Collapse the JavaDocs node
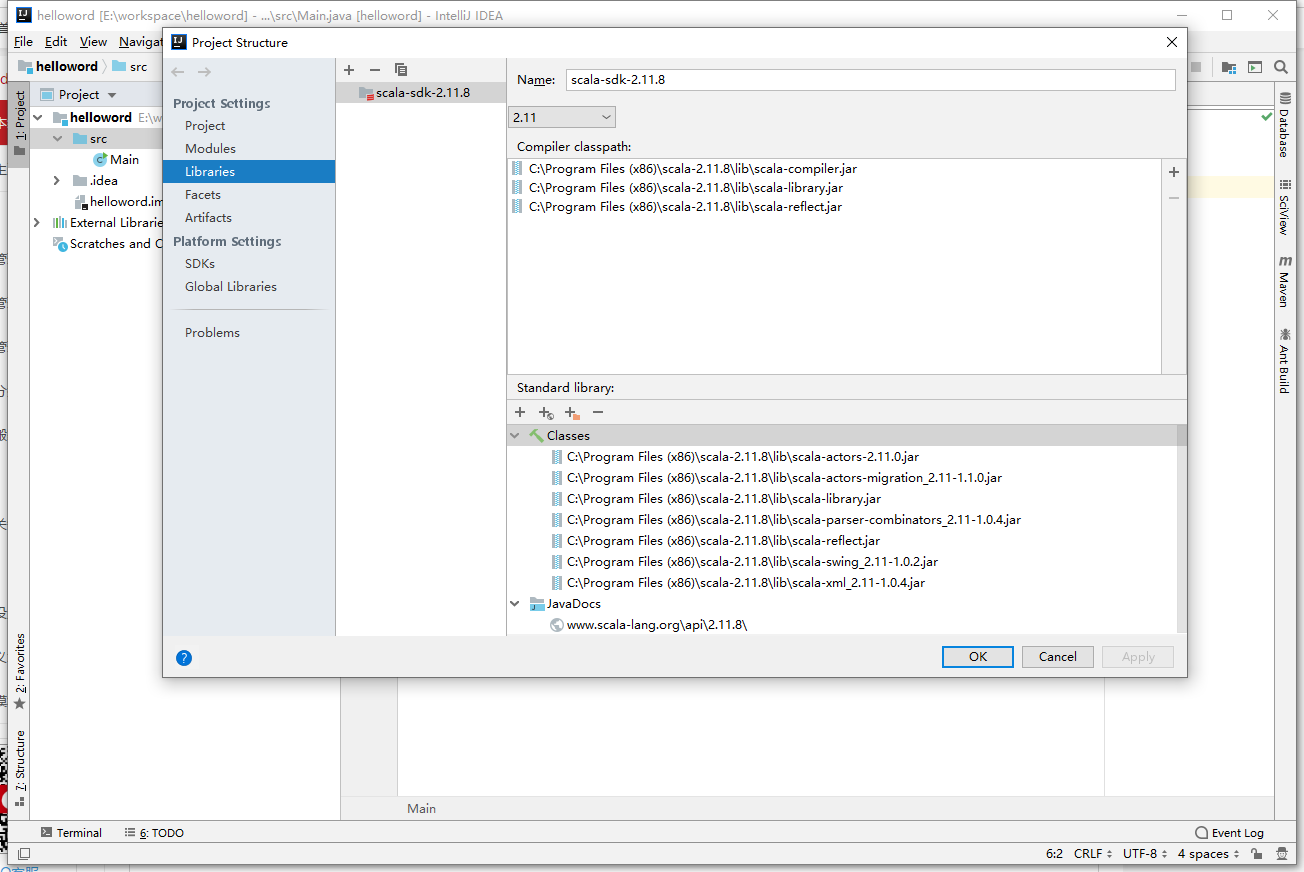This screenshot has width=1304, height=872. [515, 604]
